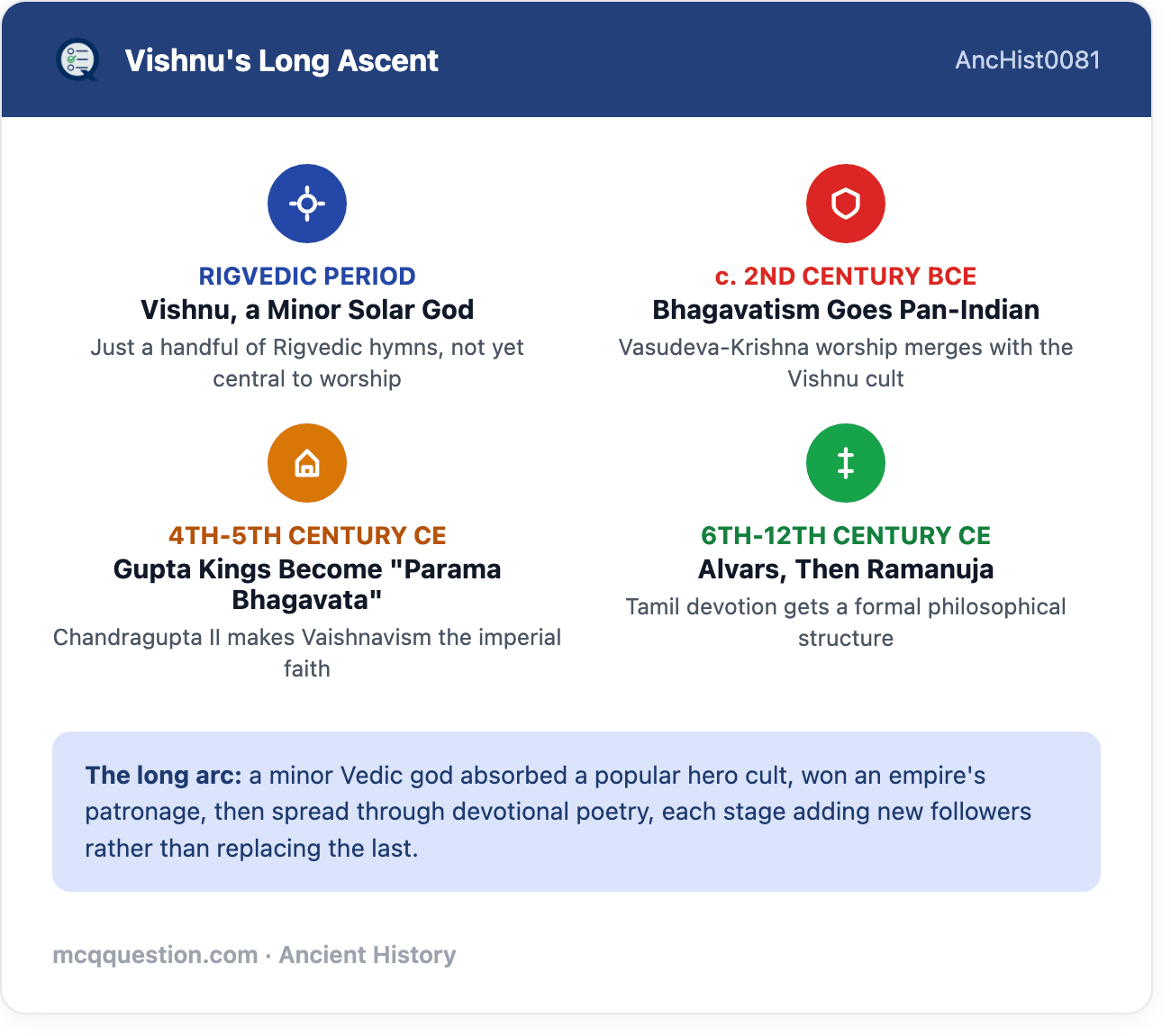
Task: Select the "Alvars, Then Ramanuja" heading
Action: tap(846, 569)
